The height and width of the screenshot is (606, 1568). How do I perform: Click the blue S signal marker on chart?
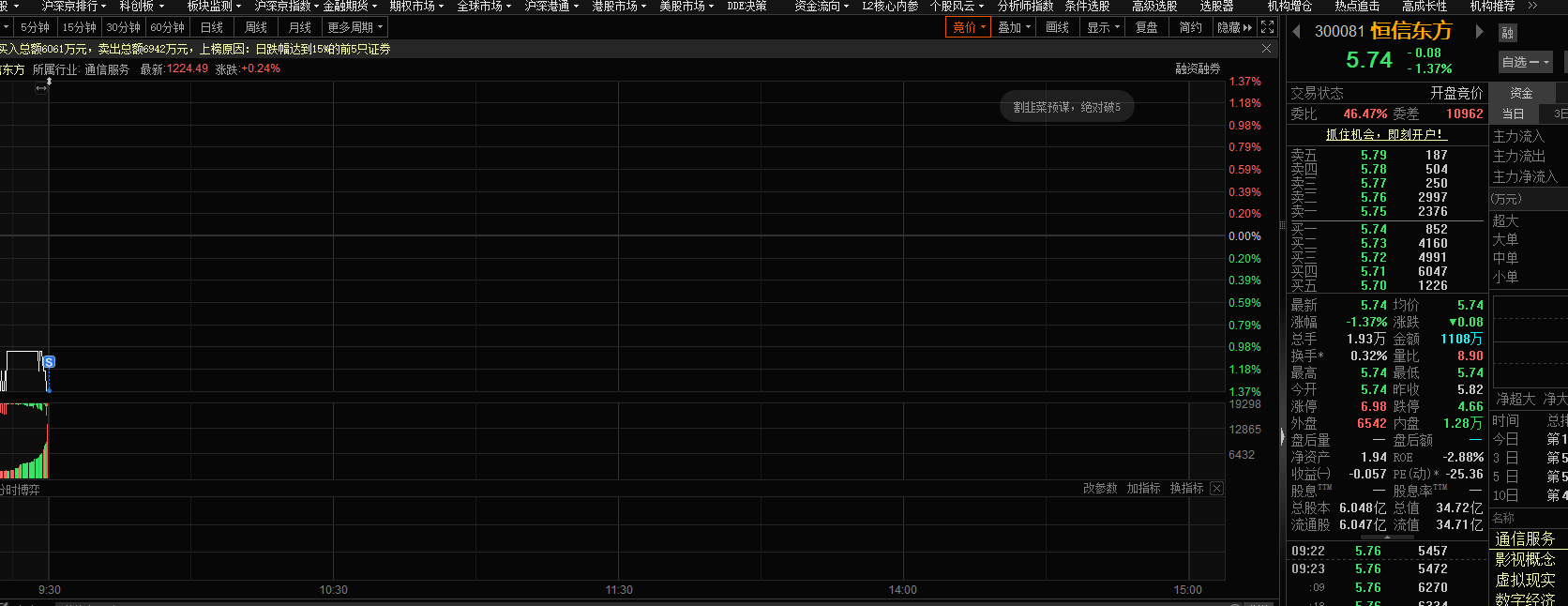coord(49,361)
